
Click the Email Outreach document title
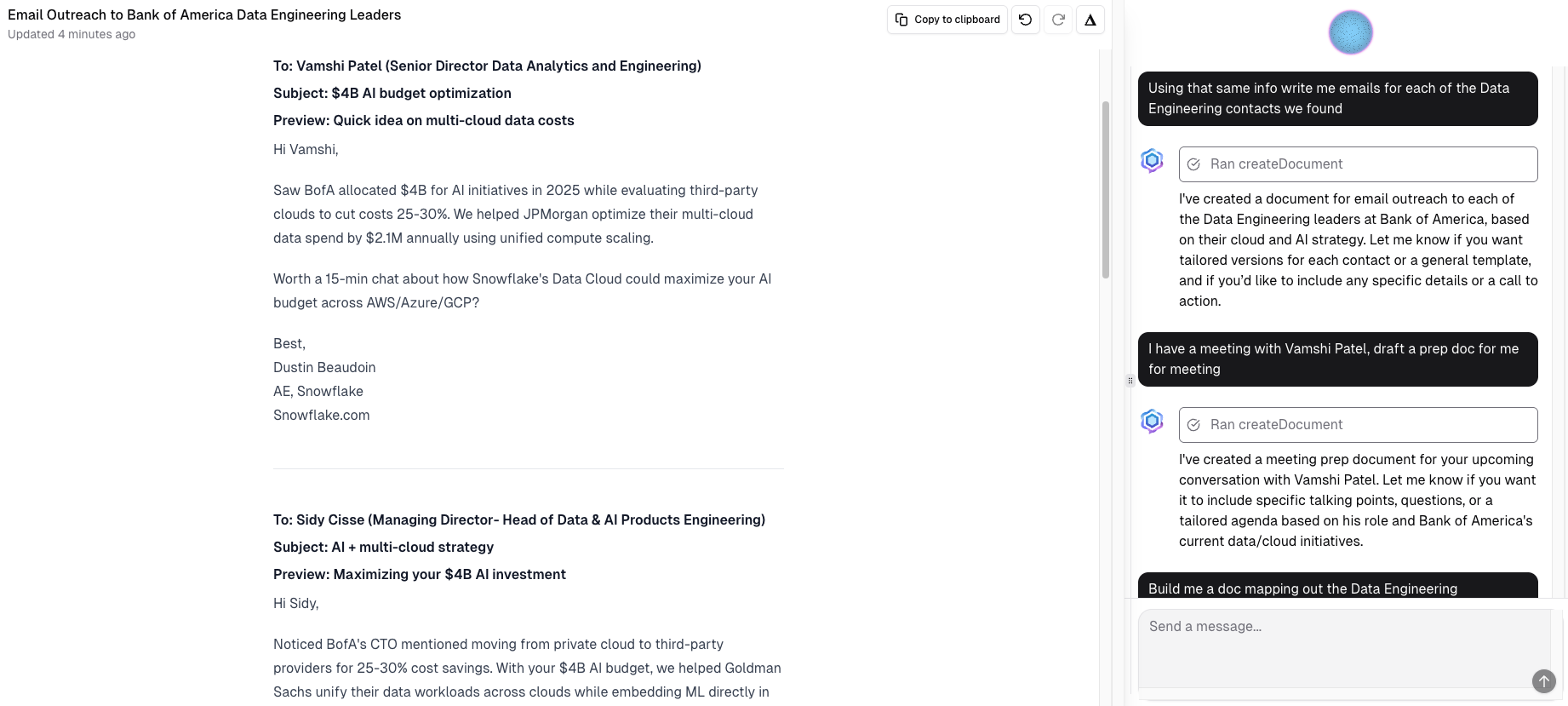pos(204,14)
